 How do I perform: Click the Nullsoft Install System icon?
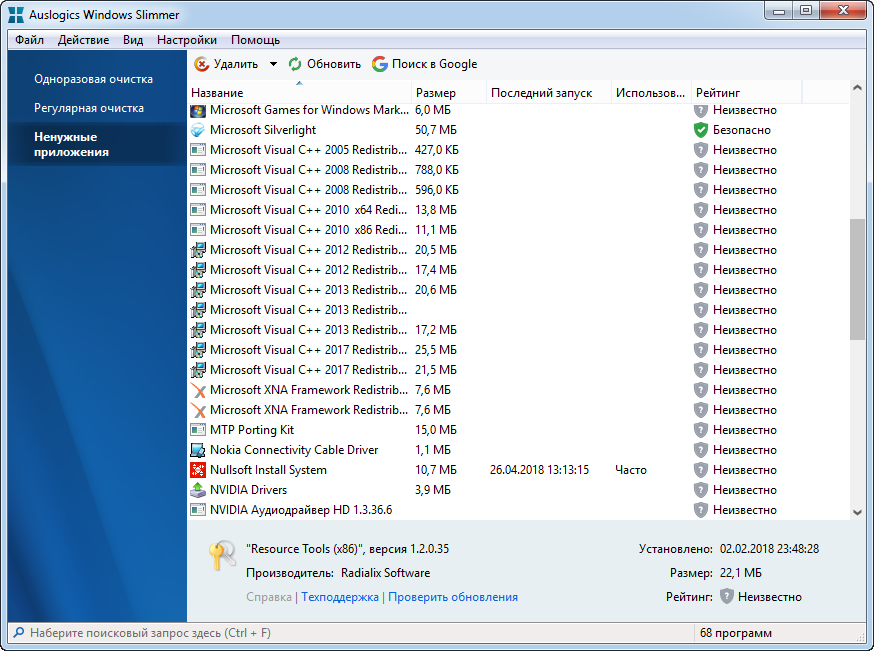pos(198,470)
